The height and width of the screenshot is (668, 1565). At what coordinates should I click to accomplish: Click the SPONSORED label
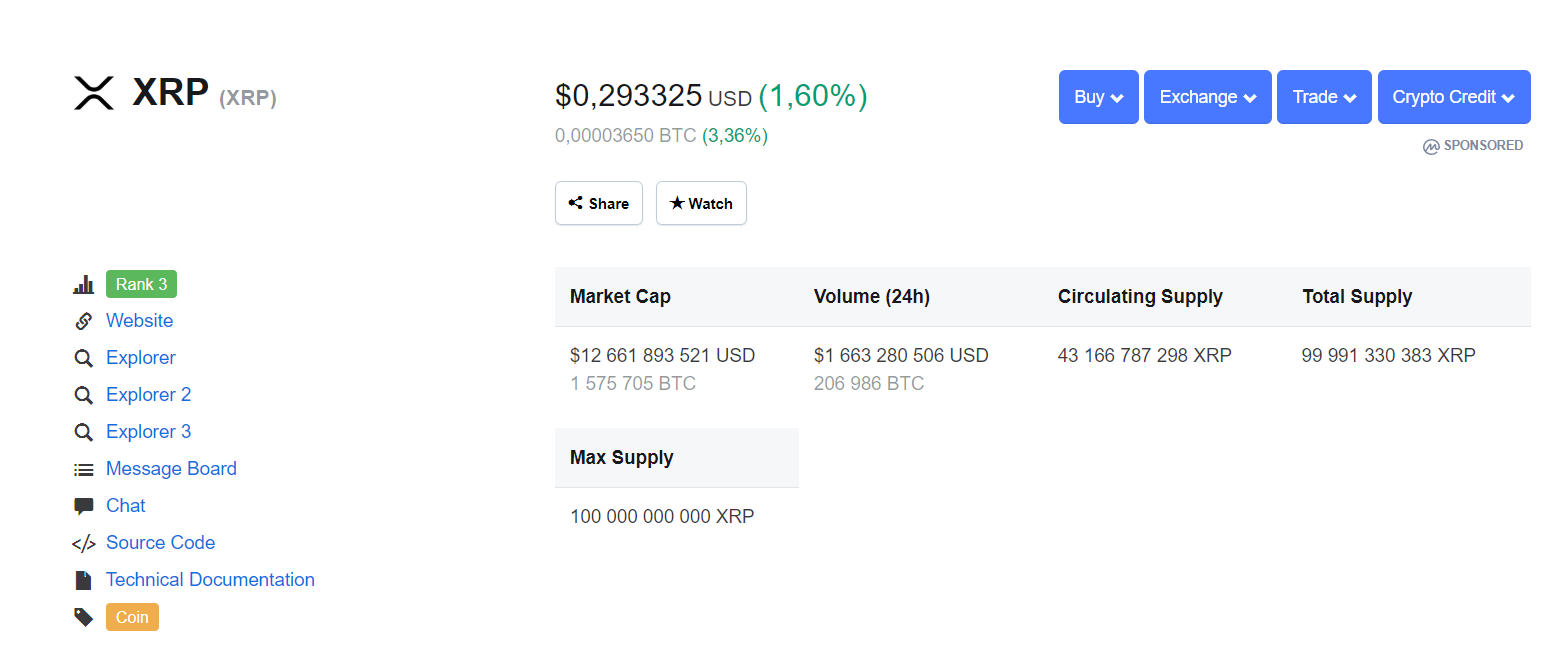(x=1473, y=145)
